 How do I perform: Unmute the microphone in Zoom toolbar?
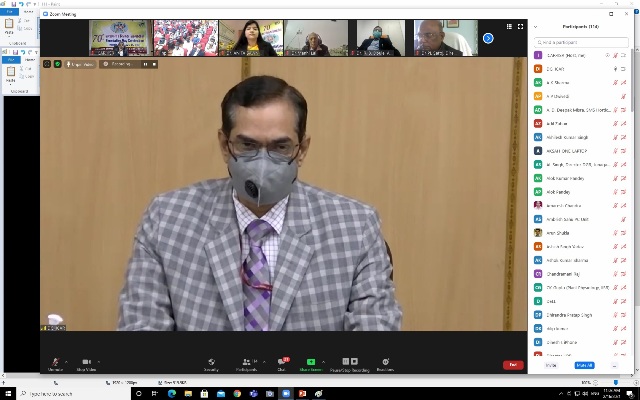[x=55, y=362]
